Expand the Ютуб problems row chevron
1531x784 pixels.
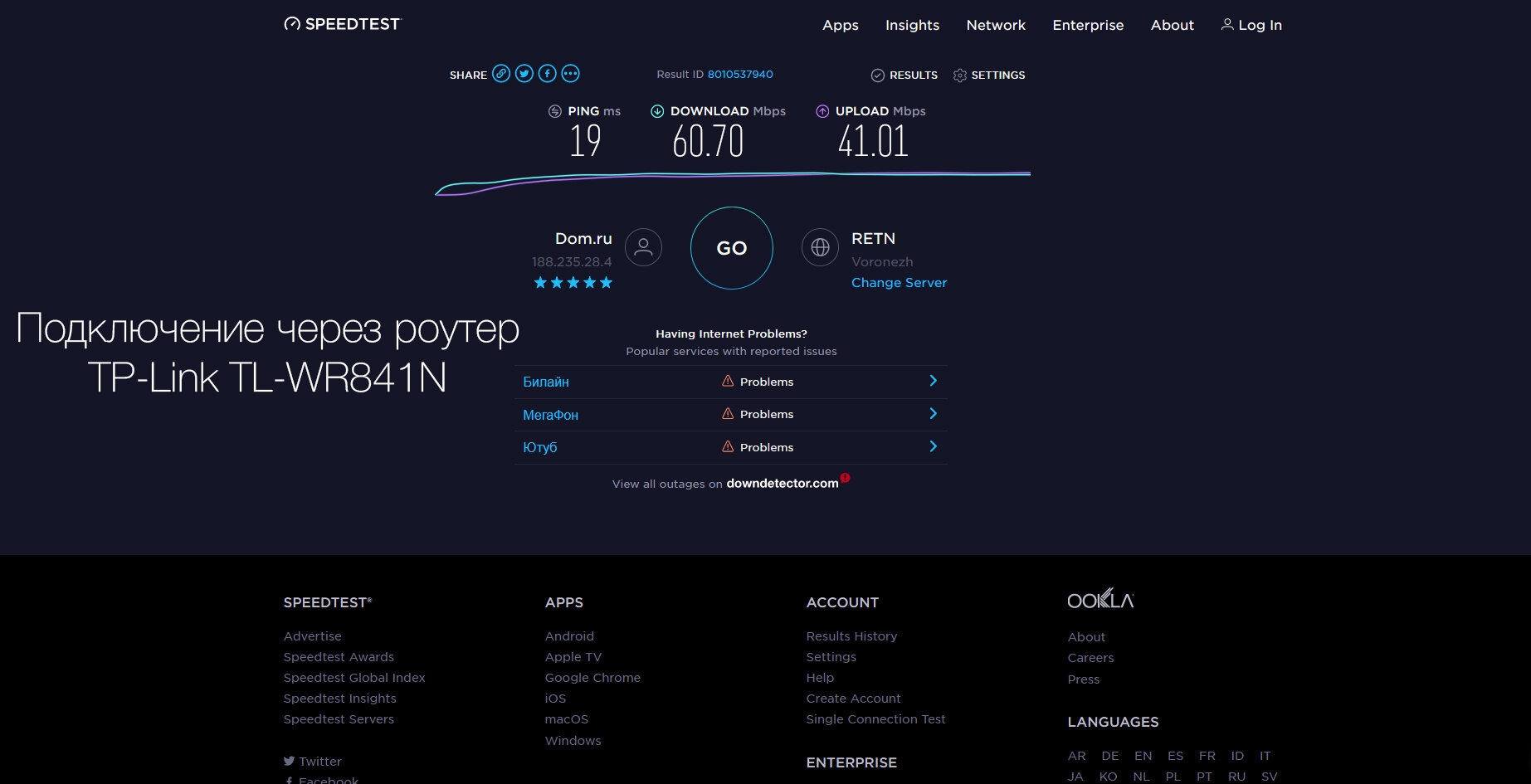[x=934, y=446]
